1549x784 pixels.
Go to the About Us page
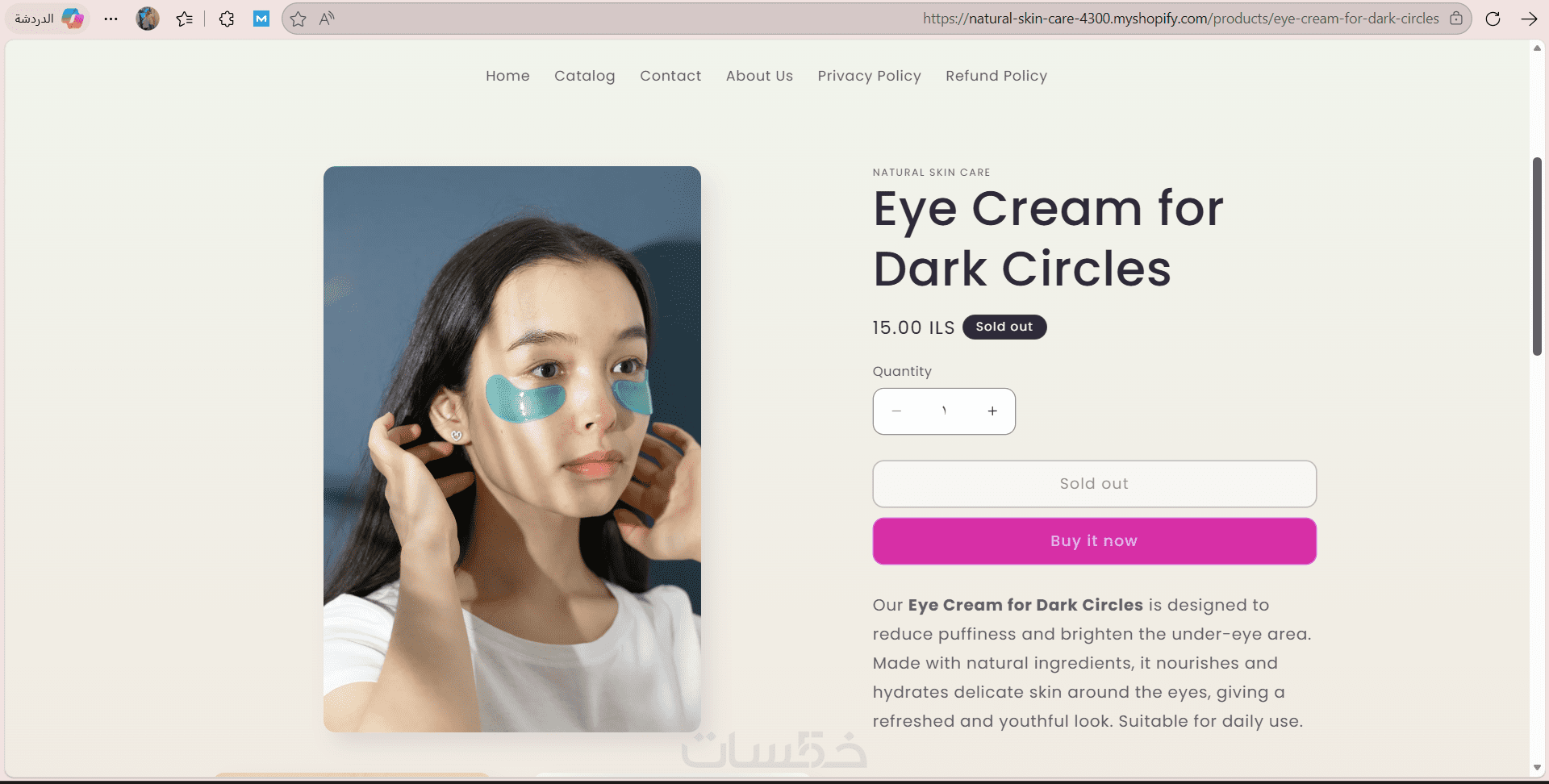pyautogui.click(x=759, y=76)
